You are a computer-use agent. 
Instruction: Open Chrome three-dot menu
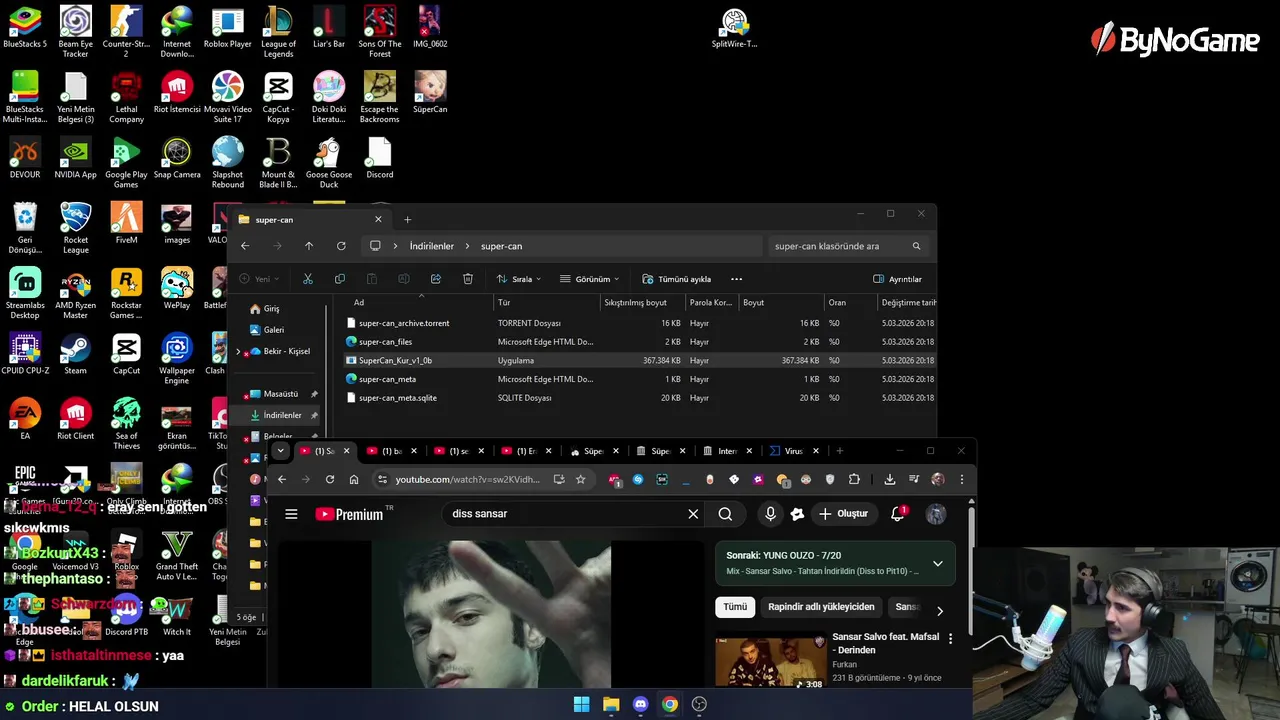[962, 480]
